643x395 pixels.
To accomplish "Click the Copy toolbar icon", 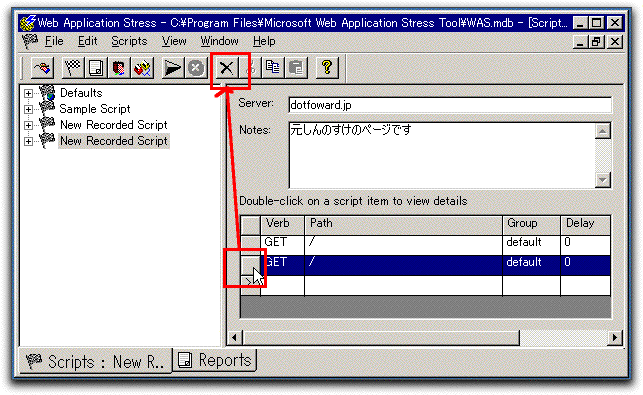I will pos(272,68).
